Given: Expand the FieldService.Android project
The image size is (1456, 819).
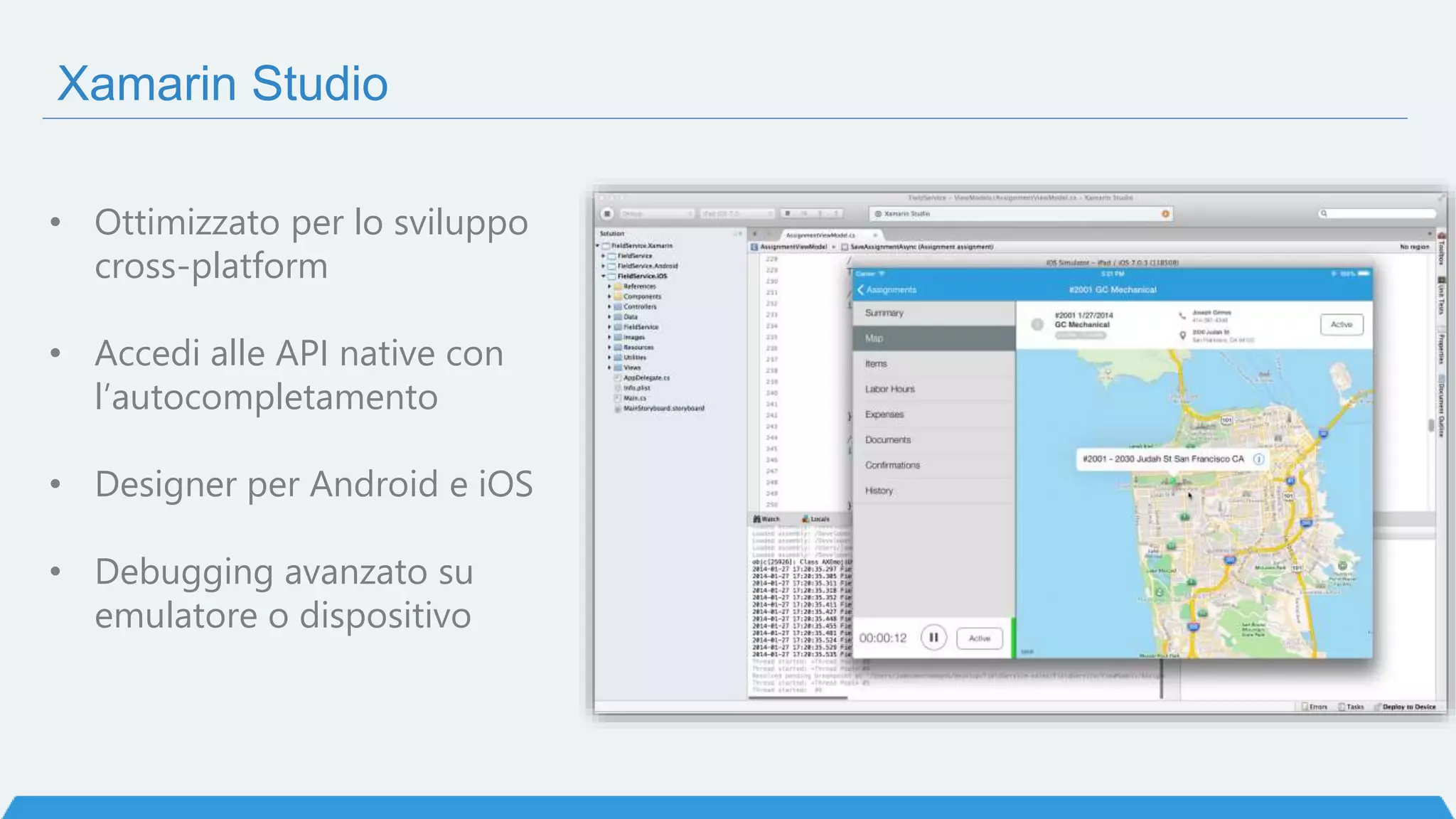Looking at the screenshot, I should (604, 266).
